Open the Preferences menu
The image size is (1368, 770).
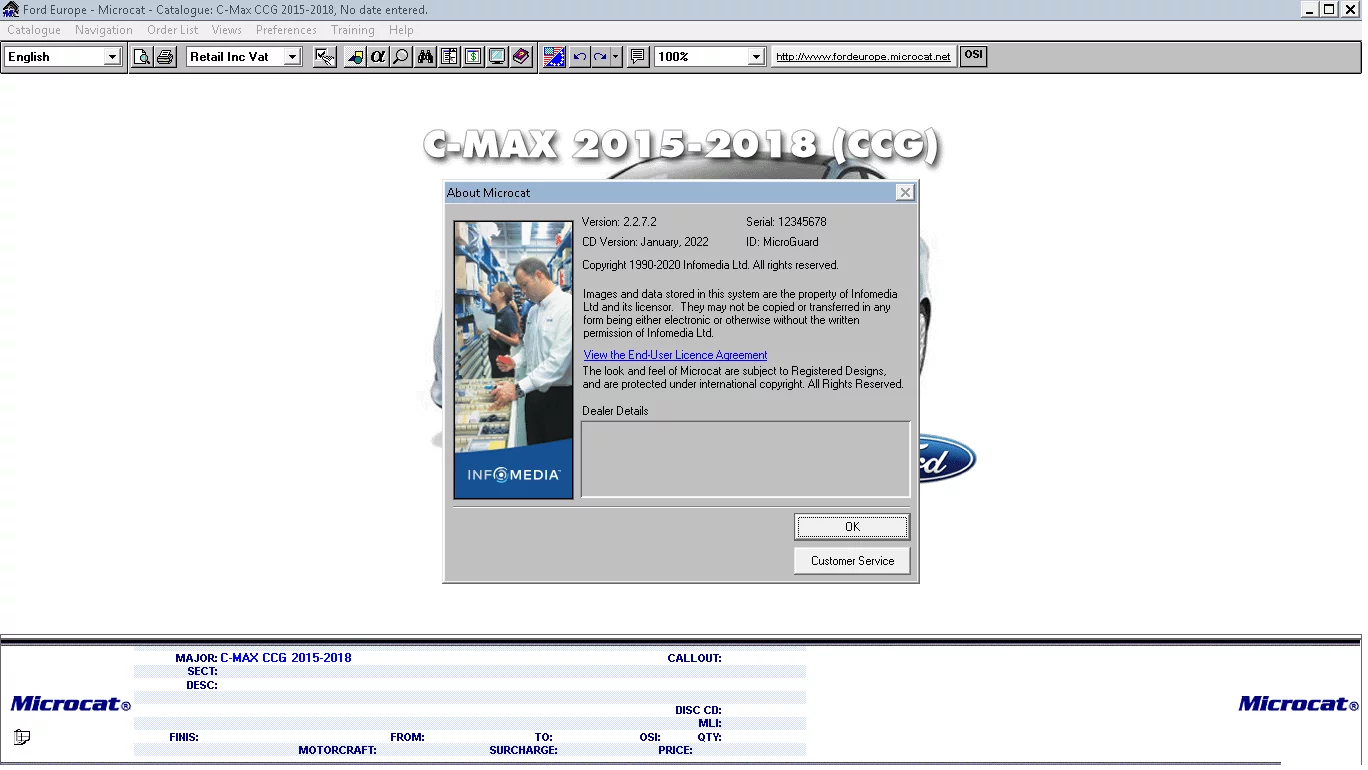pyautogui.click(x=286, y=30)
